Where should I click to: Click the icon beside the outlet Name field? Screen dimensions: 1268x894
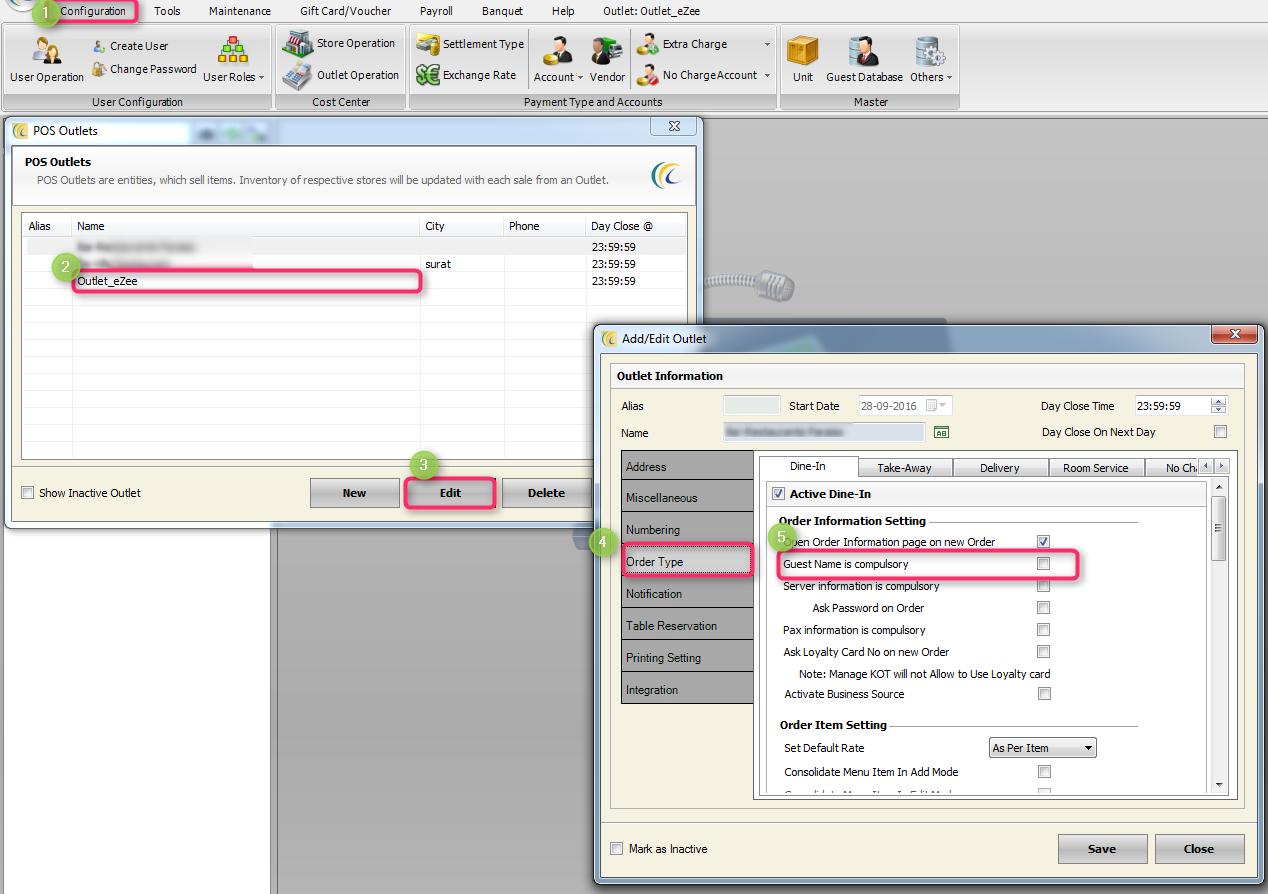tap(941, 433)
